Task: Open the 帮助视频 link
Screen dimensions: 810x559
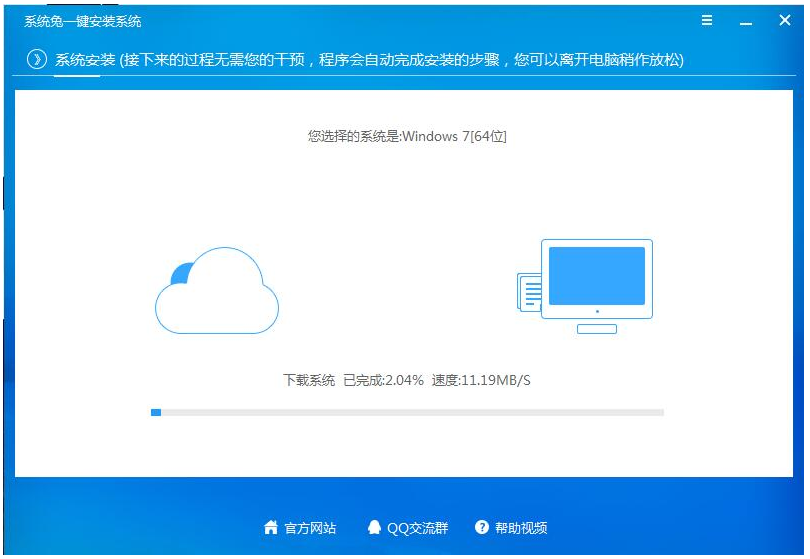Action: pyautogui.click(x=521, y=528)
